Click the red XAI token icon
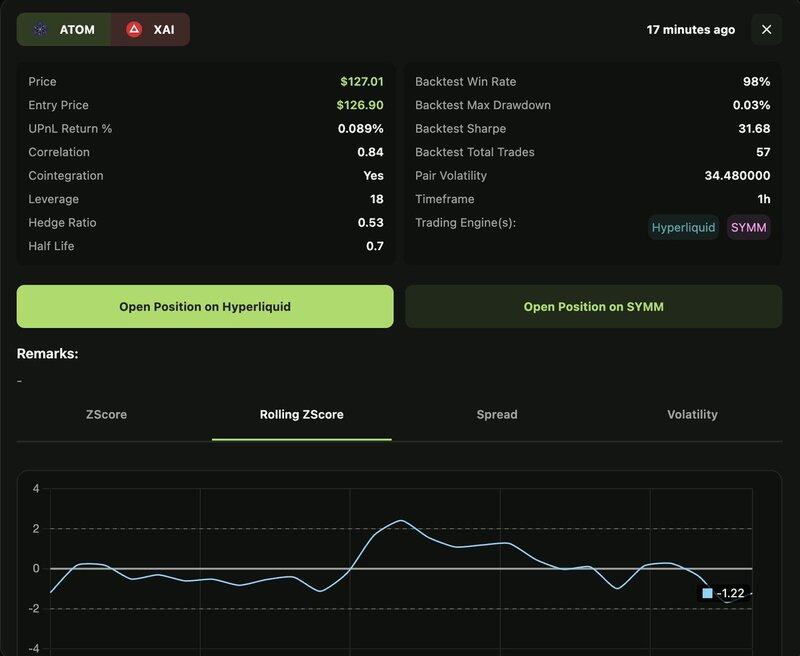 point(134,29)
